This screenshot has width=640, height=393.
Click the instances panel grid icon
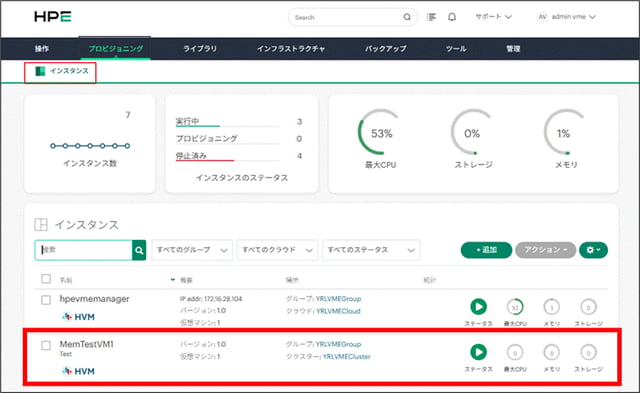[41, 224]
